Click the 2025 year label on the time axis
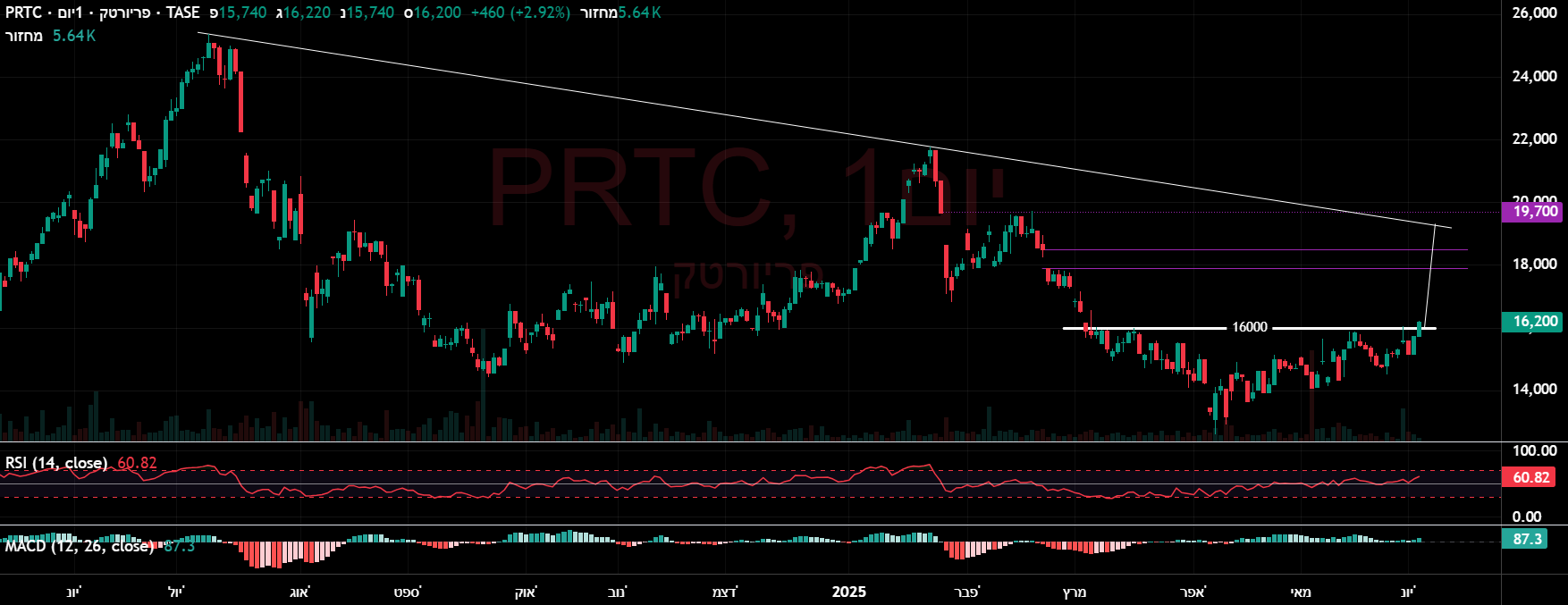The height and width of the screenshot is (605, 1568). tap(849, 592)
